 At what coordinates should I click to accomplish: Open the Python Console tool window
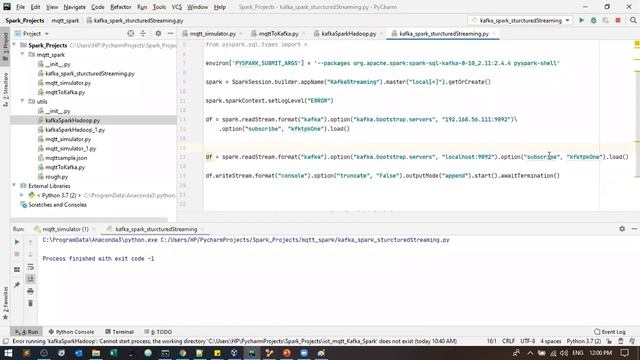coord(71,332)
